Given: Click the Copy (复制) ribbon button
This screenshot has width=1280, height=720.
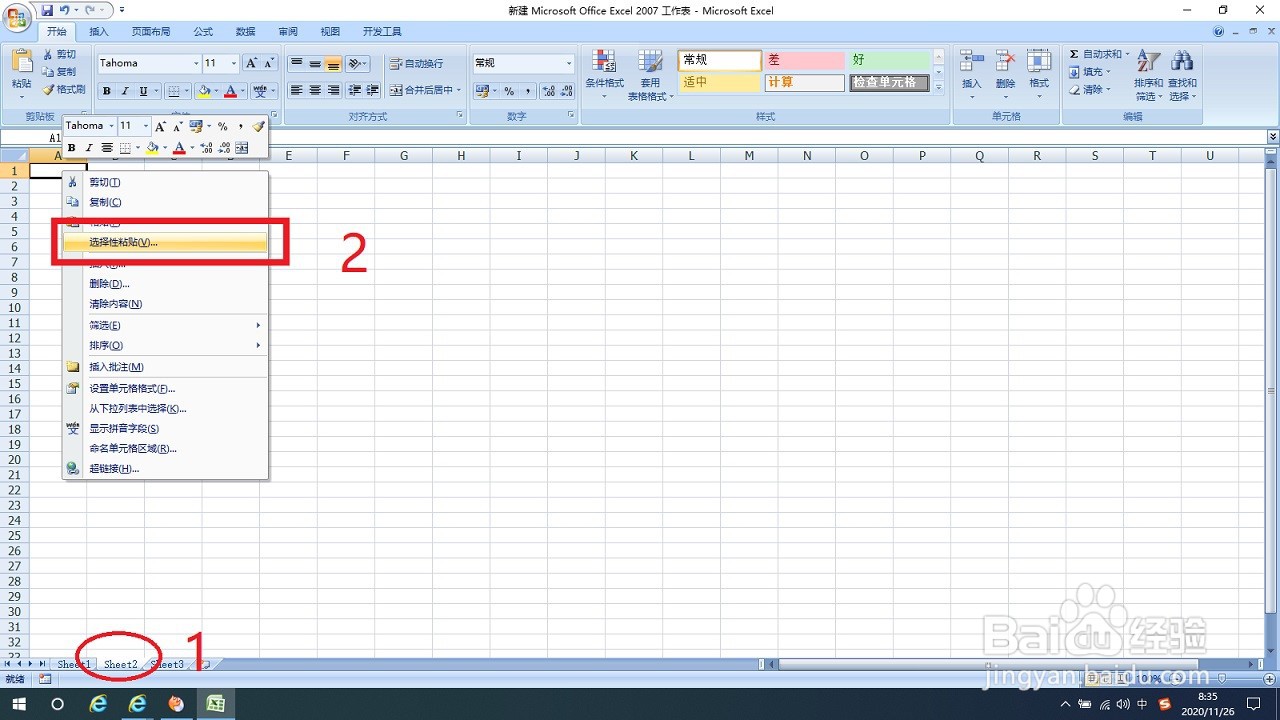Looking at the screenshot, I should [60, 71].
